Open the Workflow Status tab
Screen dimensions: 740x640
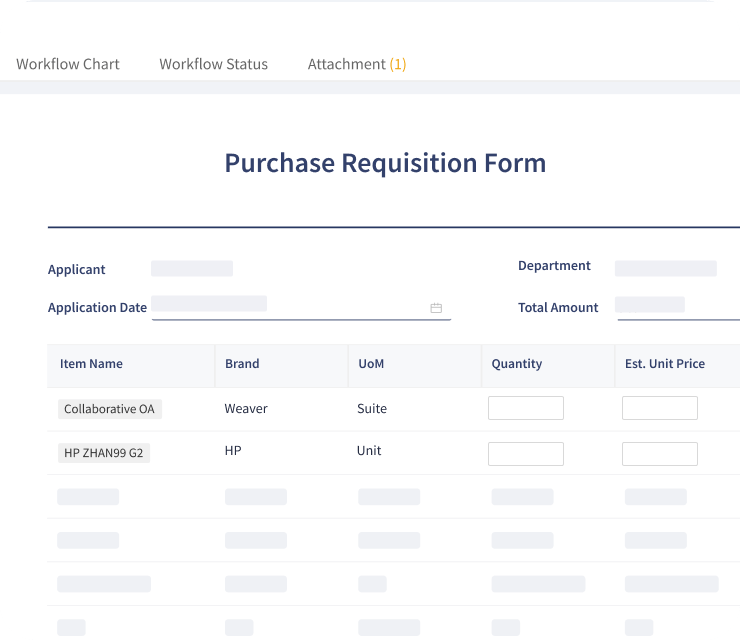pyautogui.click(x=213, y=64)
